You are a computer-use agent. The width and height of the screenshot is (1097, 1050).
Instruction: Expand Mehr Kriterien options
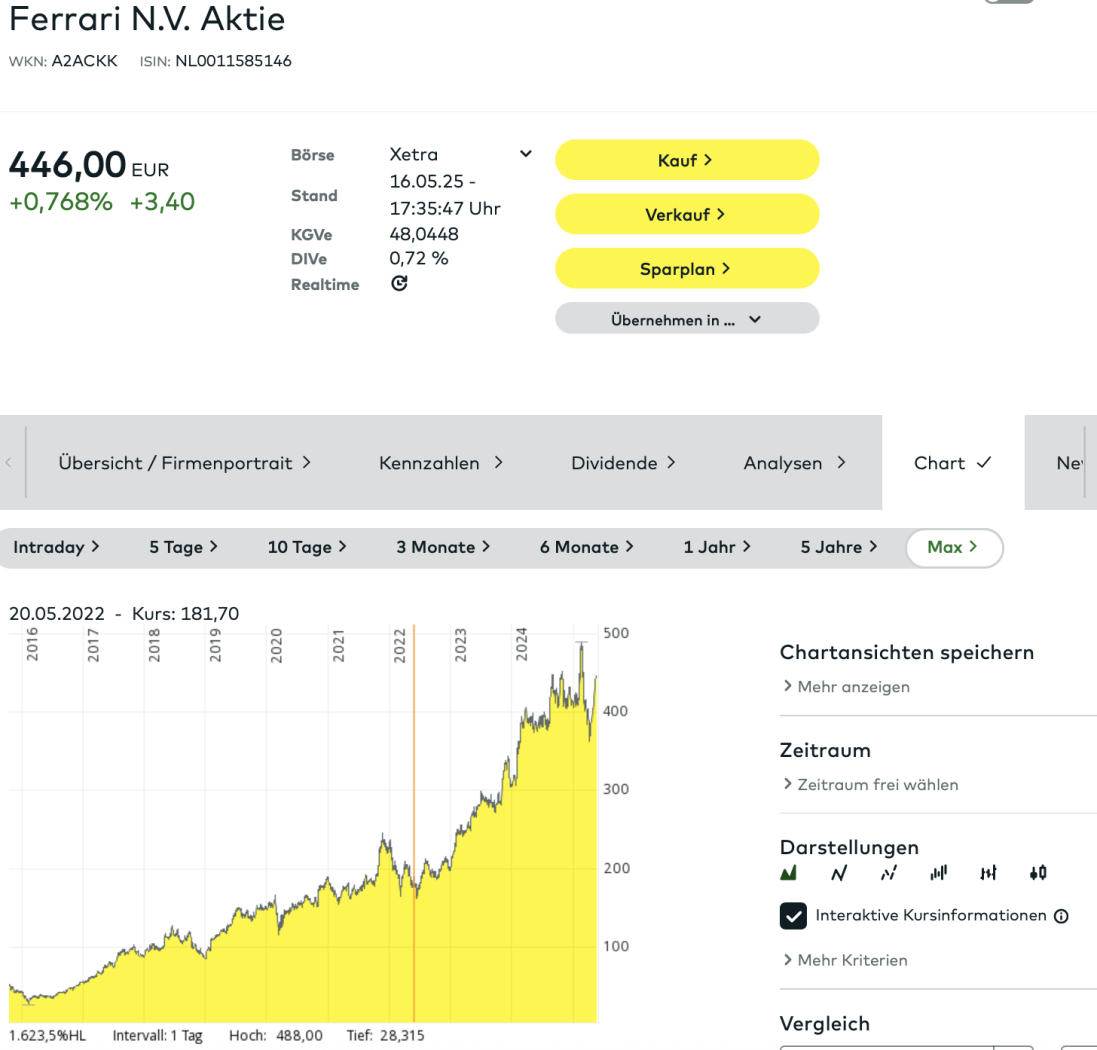(846, 960)
